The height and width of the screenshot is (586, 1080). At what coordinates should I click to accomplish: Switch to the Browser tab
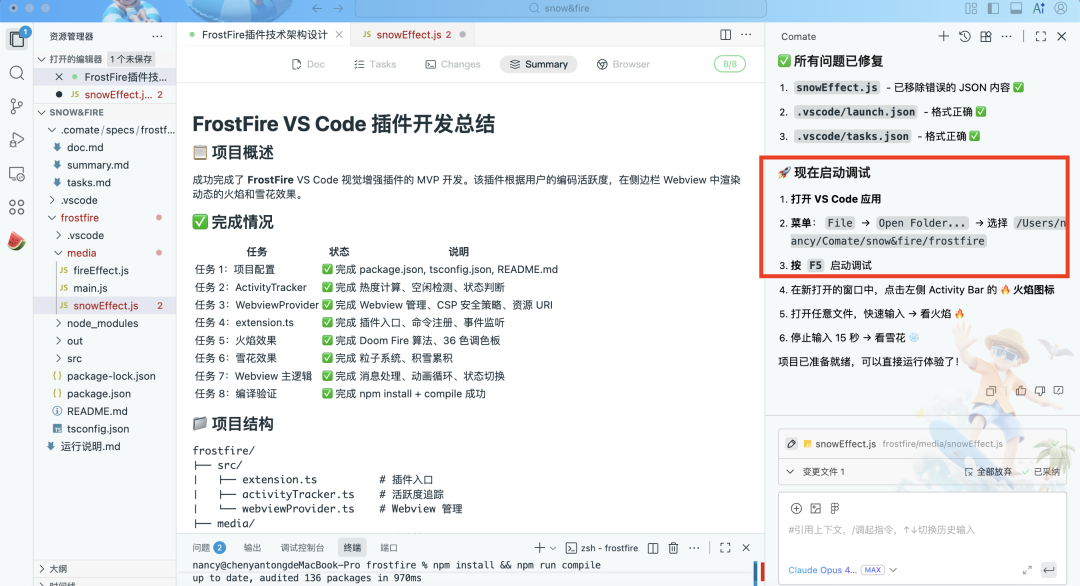click(623, 64)
